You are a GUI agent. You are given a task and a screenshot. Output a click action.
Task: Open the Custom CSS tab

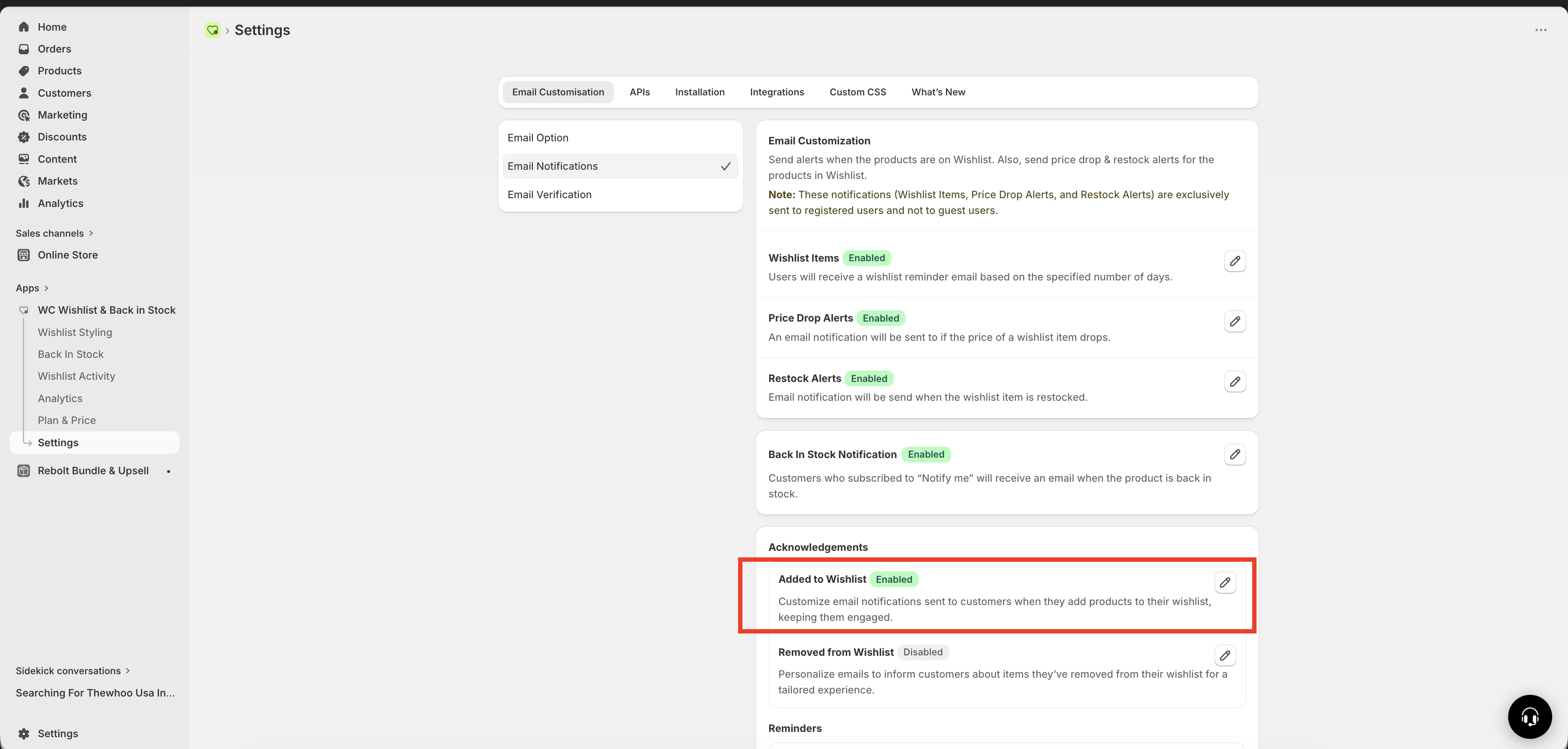[x=857, y=92]
